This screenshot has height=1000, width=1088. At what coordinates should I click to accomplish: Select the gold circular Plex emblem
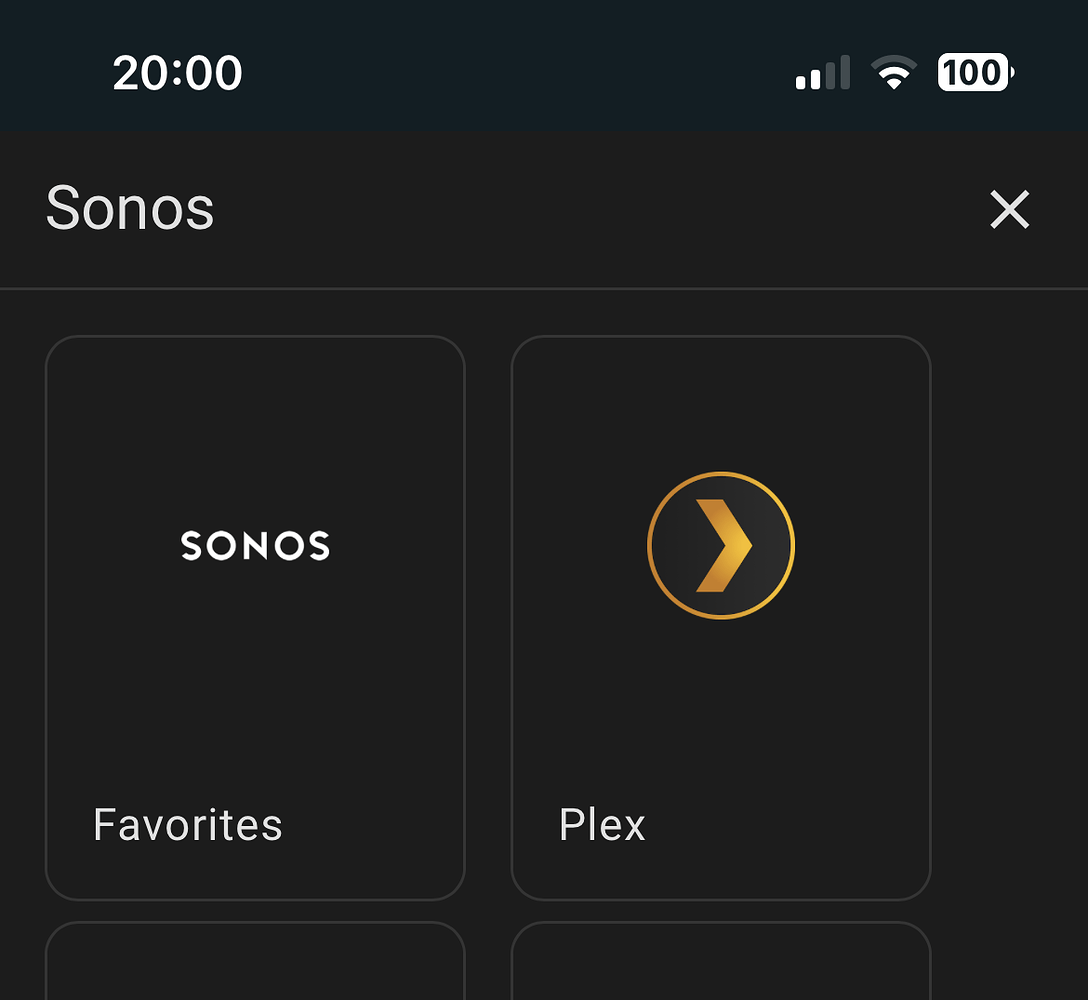tap(720, 544)
